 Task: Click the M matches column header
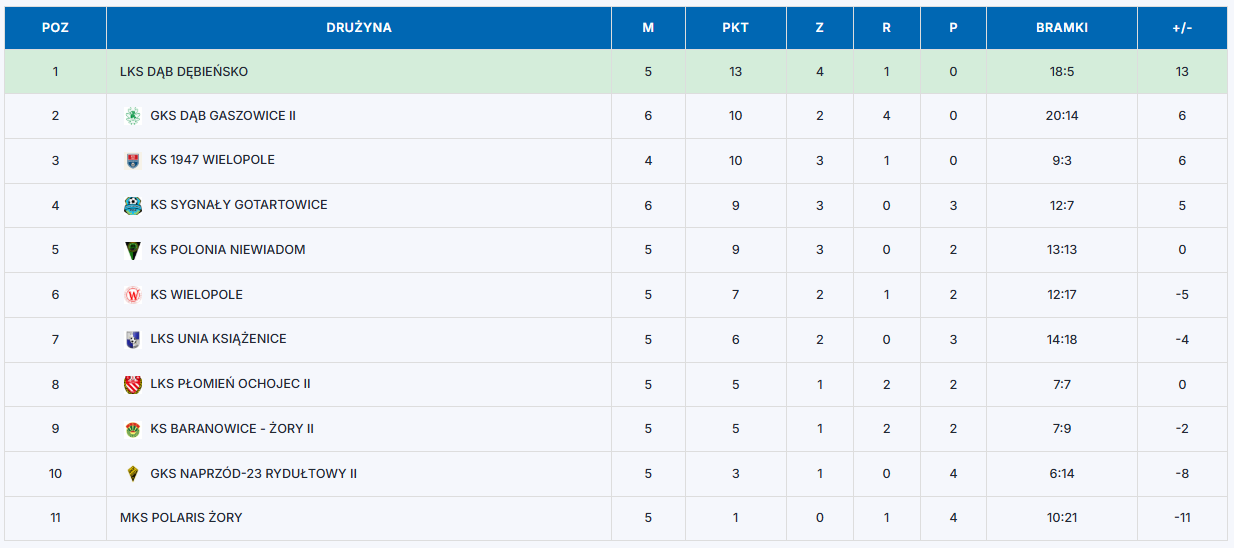(x=648, y=28)
